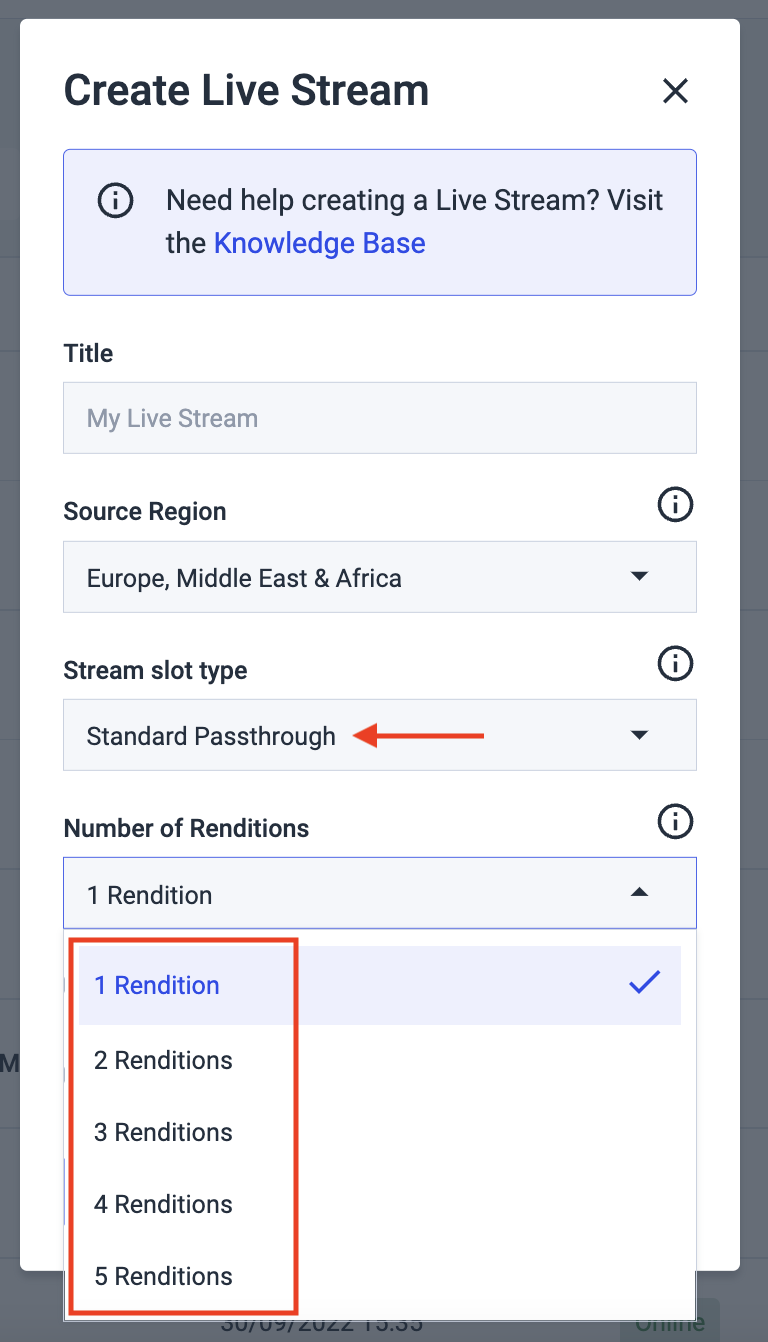Click the Number of Renditions info icon
Viewport: 768px width, 1342px height.
[675, 821]
